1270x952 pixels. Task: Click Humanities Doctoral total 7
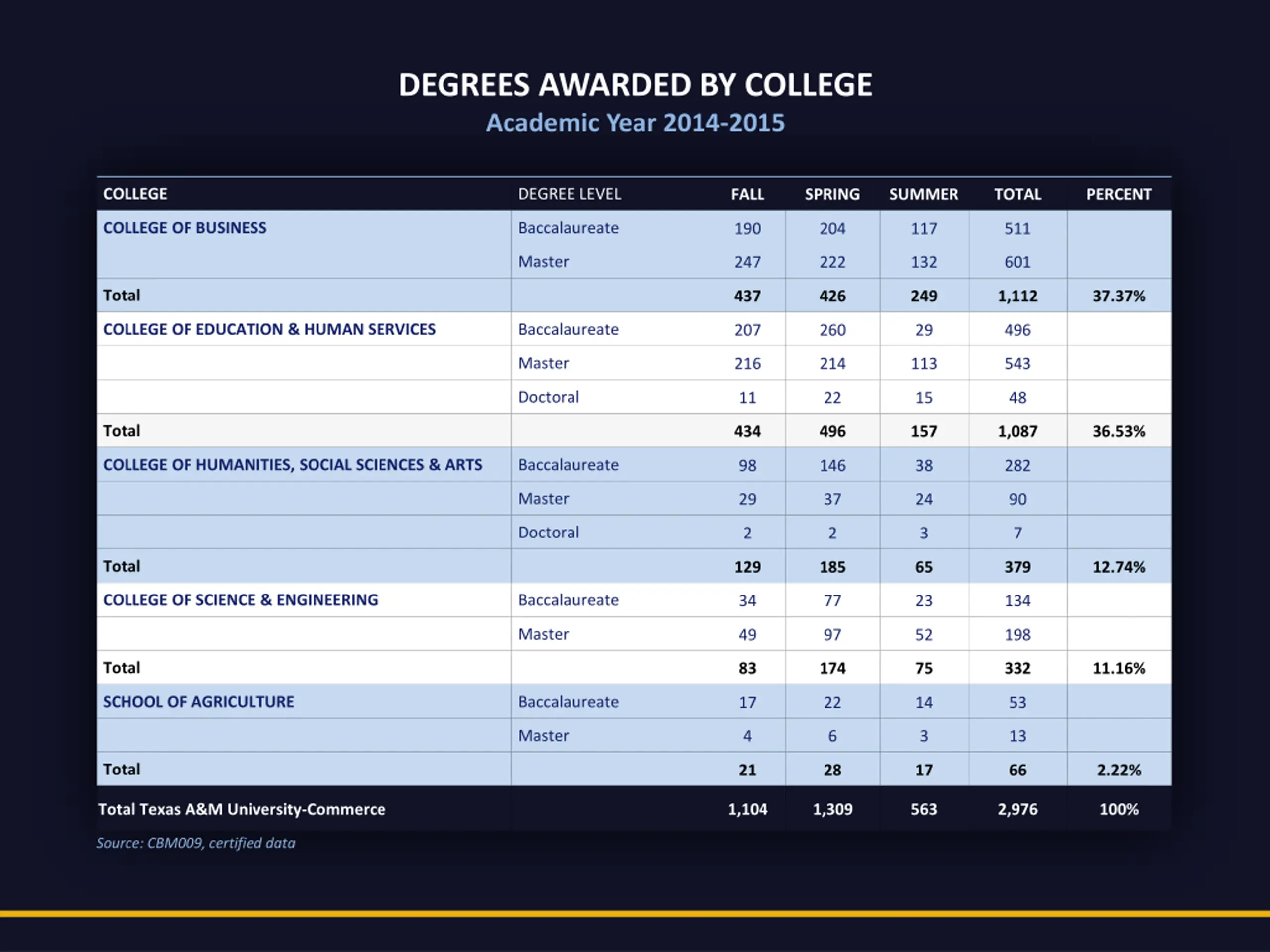1017,533
